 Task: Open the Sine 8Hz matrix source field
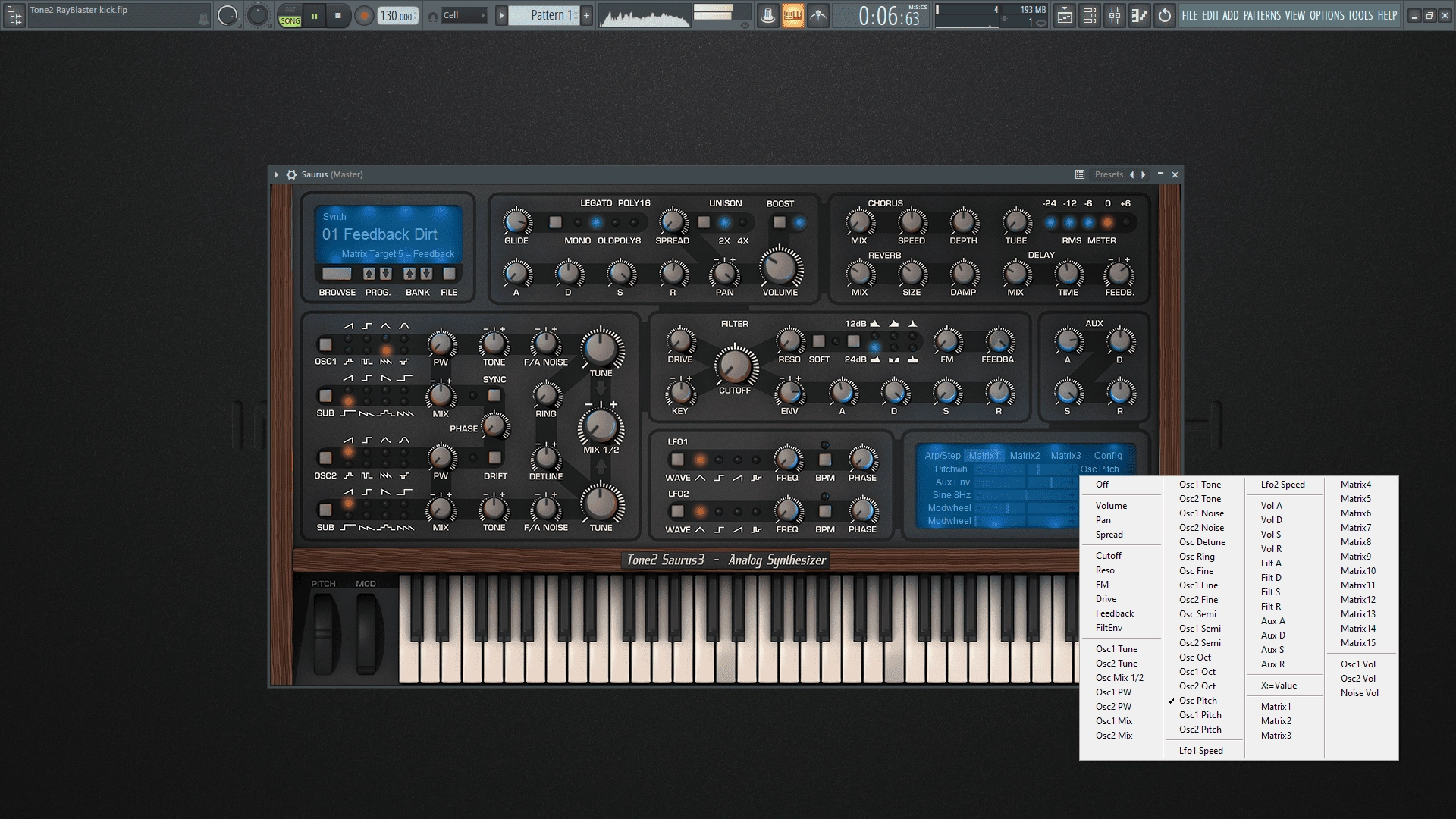pyautogui.click(x=951, y=495)
